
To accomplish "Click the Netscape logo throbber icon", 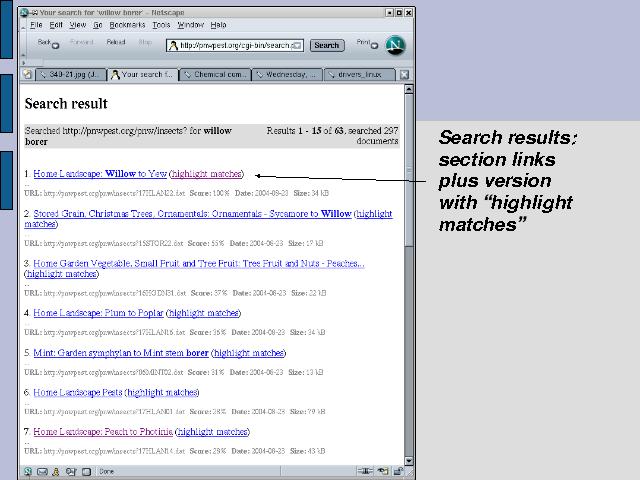I will tap(396, 45).
